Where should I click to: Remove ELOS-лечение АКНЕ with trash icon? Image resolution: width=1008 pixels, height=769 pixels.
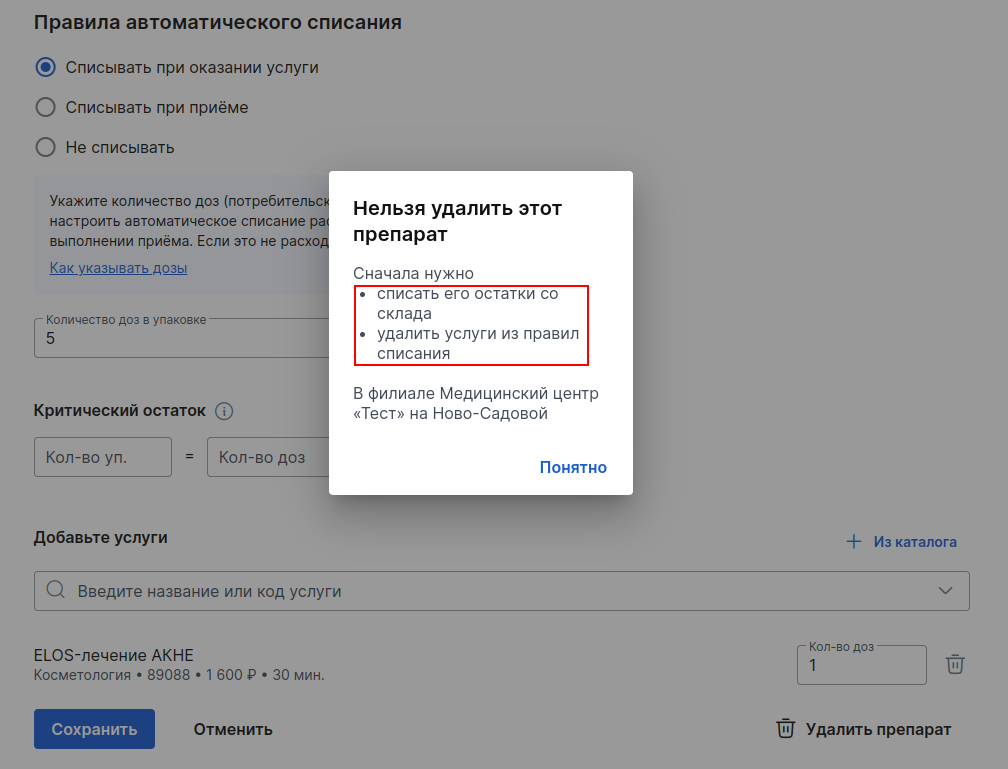[x=955, y=664]
